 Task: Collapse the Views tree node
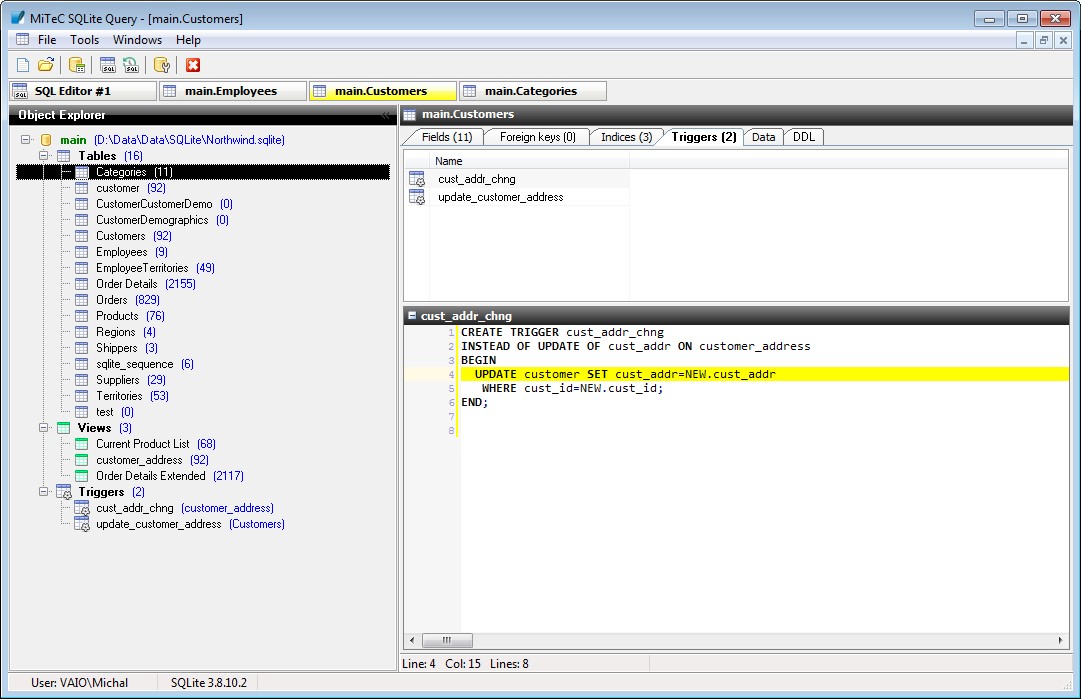click(44, 428)
